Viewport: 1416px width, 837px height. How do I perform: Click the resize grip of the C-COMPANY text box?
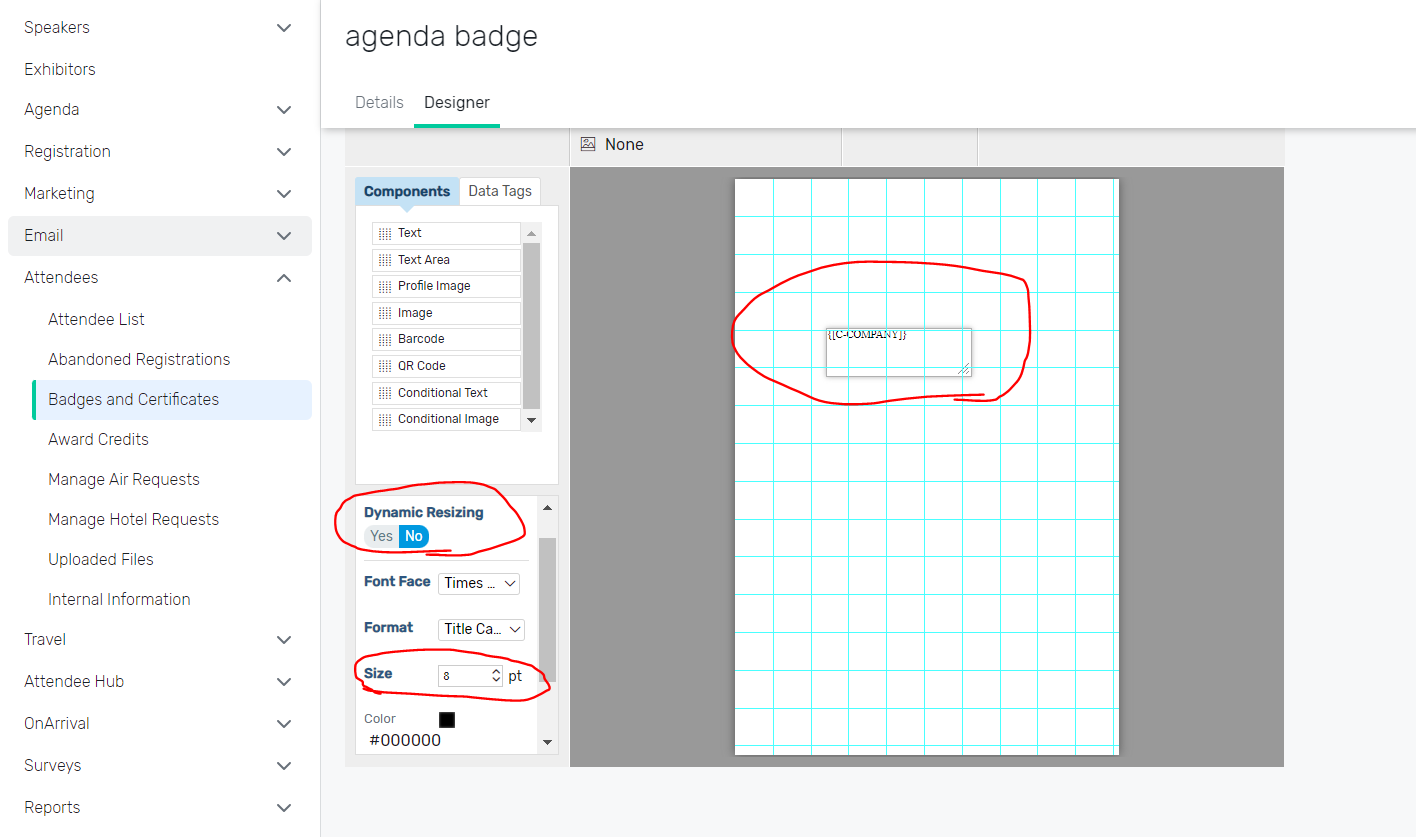pos(964,369)
